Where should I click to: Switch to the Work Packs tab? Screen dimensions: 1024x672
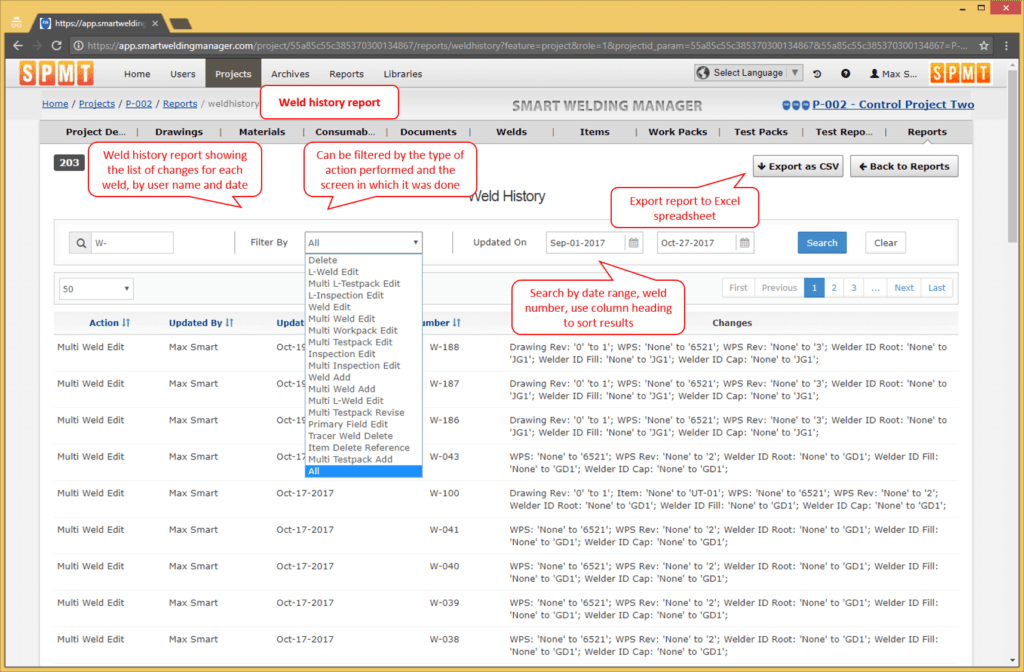coord(677,132)
